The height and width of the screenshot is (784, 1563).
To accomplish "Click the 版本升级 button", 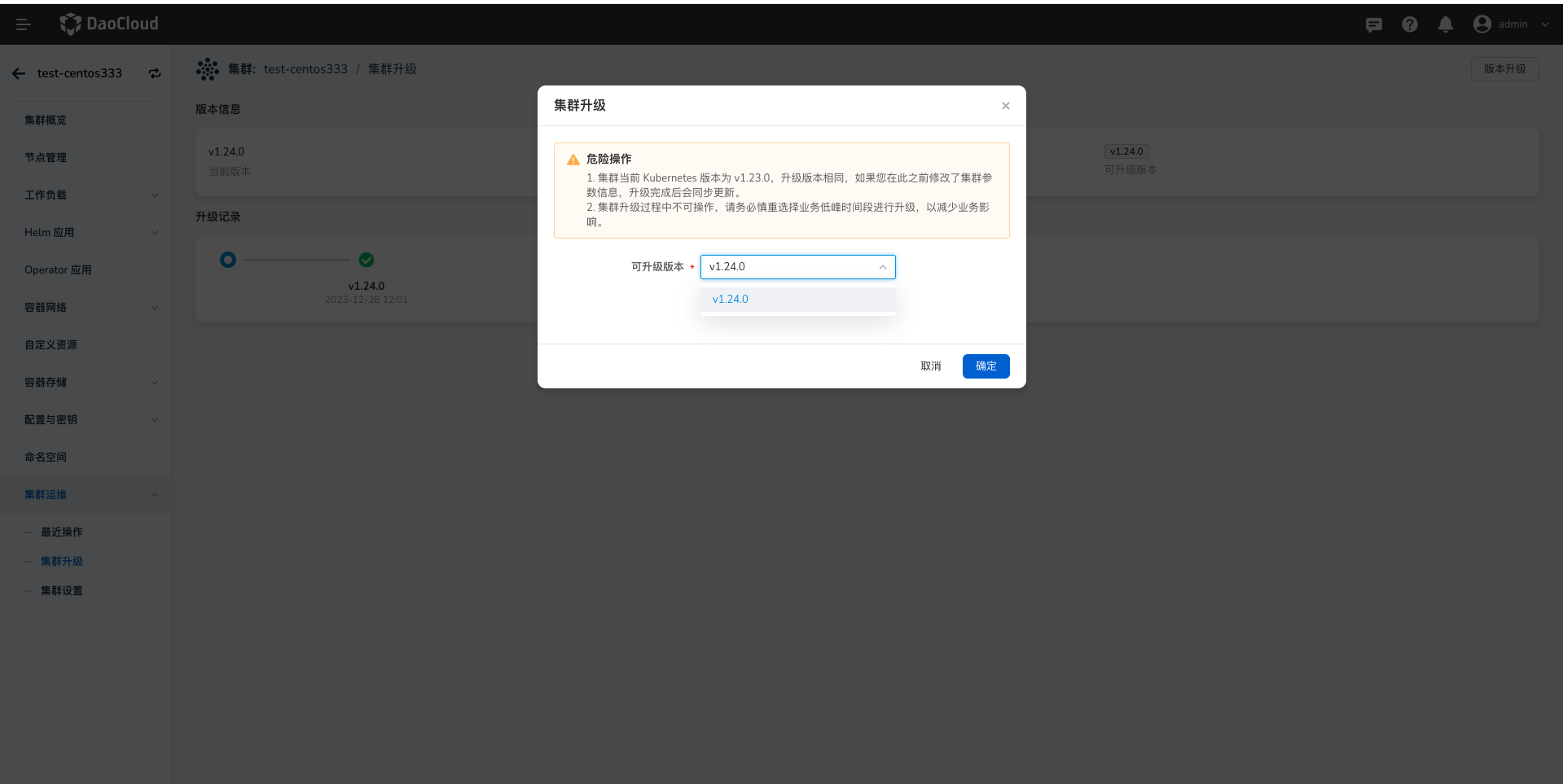I will click(1504, 69).
